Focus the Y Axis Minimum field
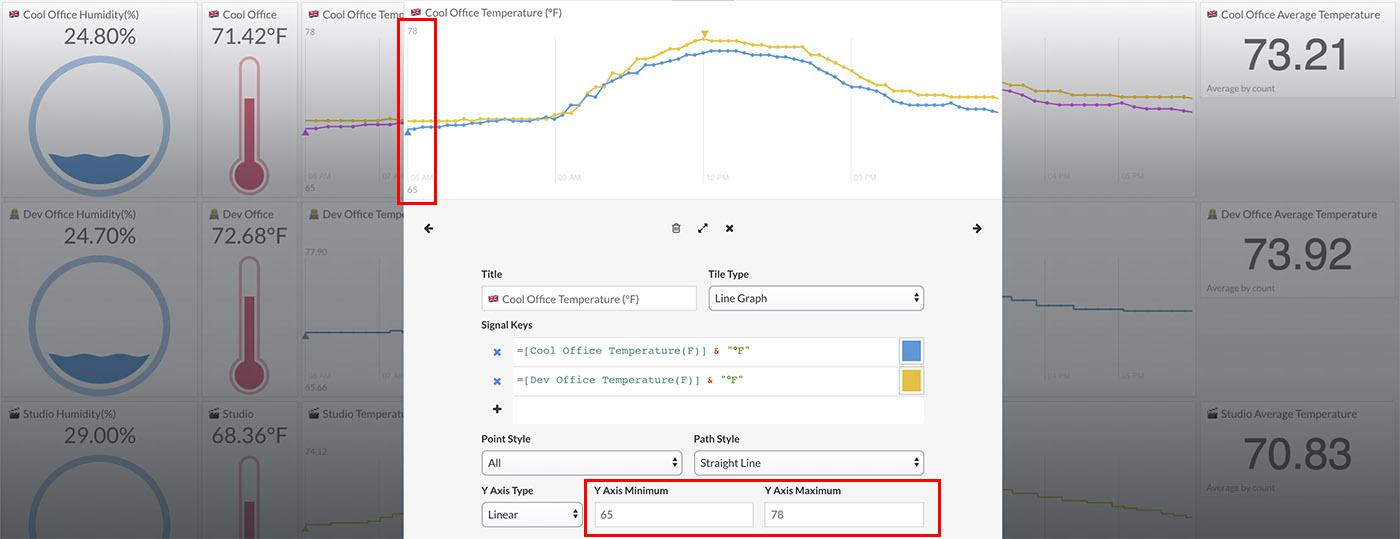 point(673,515)
